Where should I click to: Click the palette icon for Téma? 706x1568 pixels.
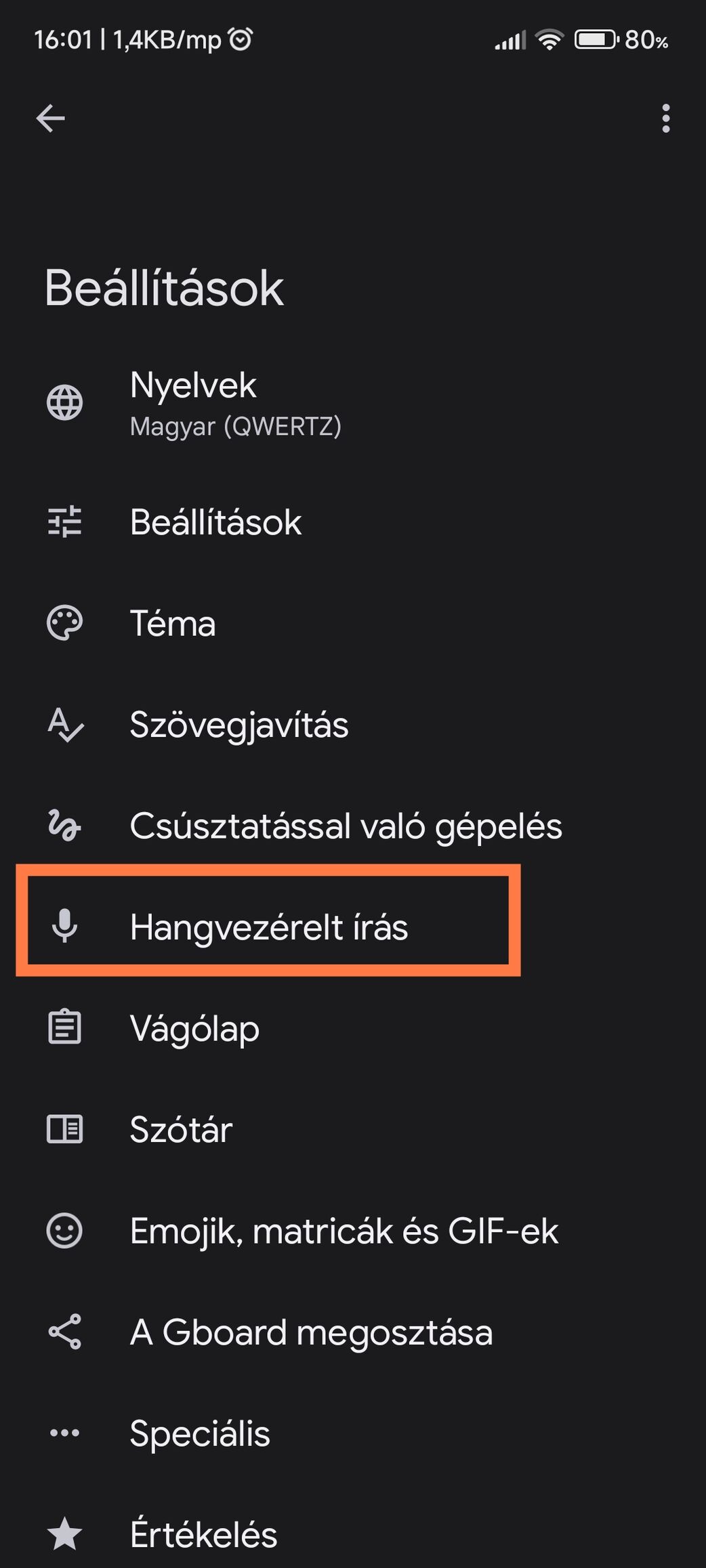point(64,623)
